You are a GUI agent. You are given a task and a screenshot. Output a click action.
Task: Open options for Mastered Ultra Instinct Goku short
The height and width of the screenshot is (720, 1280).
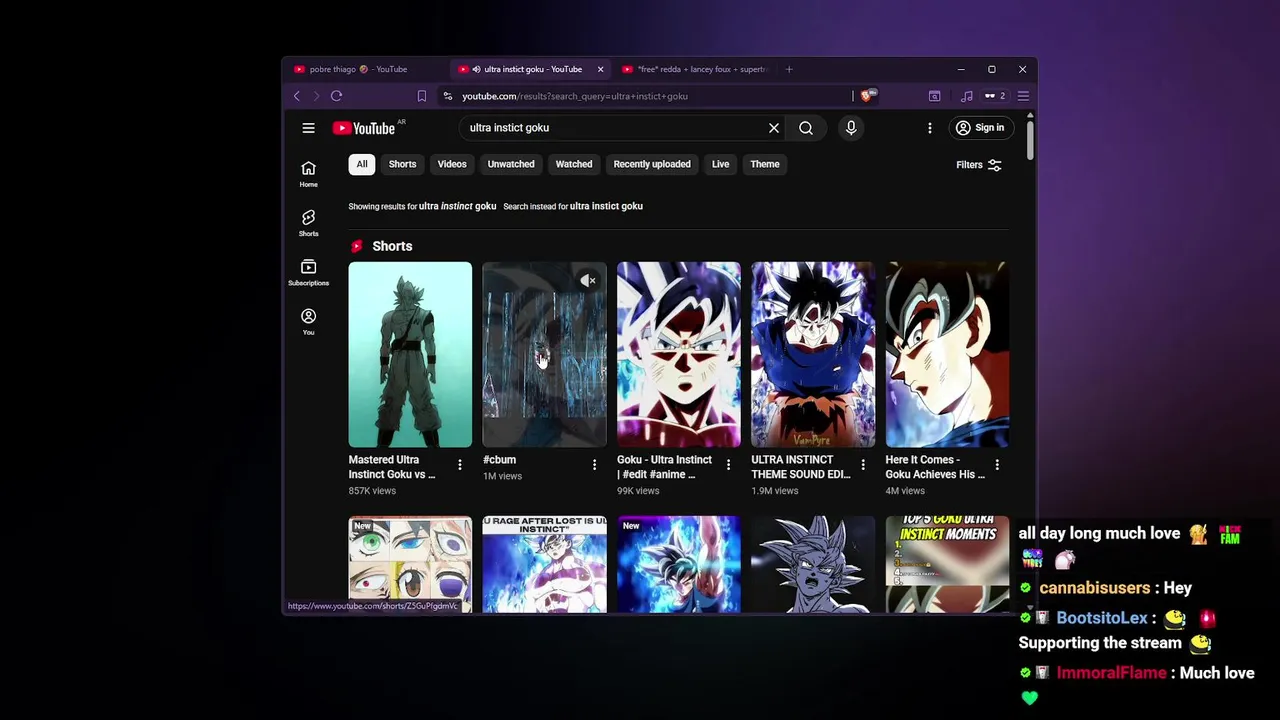[x=460, y=465]
